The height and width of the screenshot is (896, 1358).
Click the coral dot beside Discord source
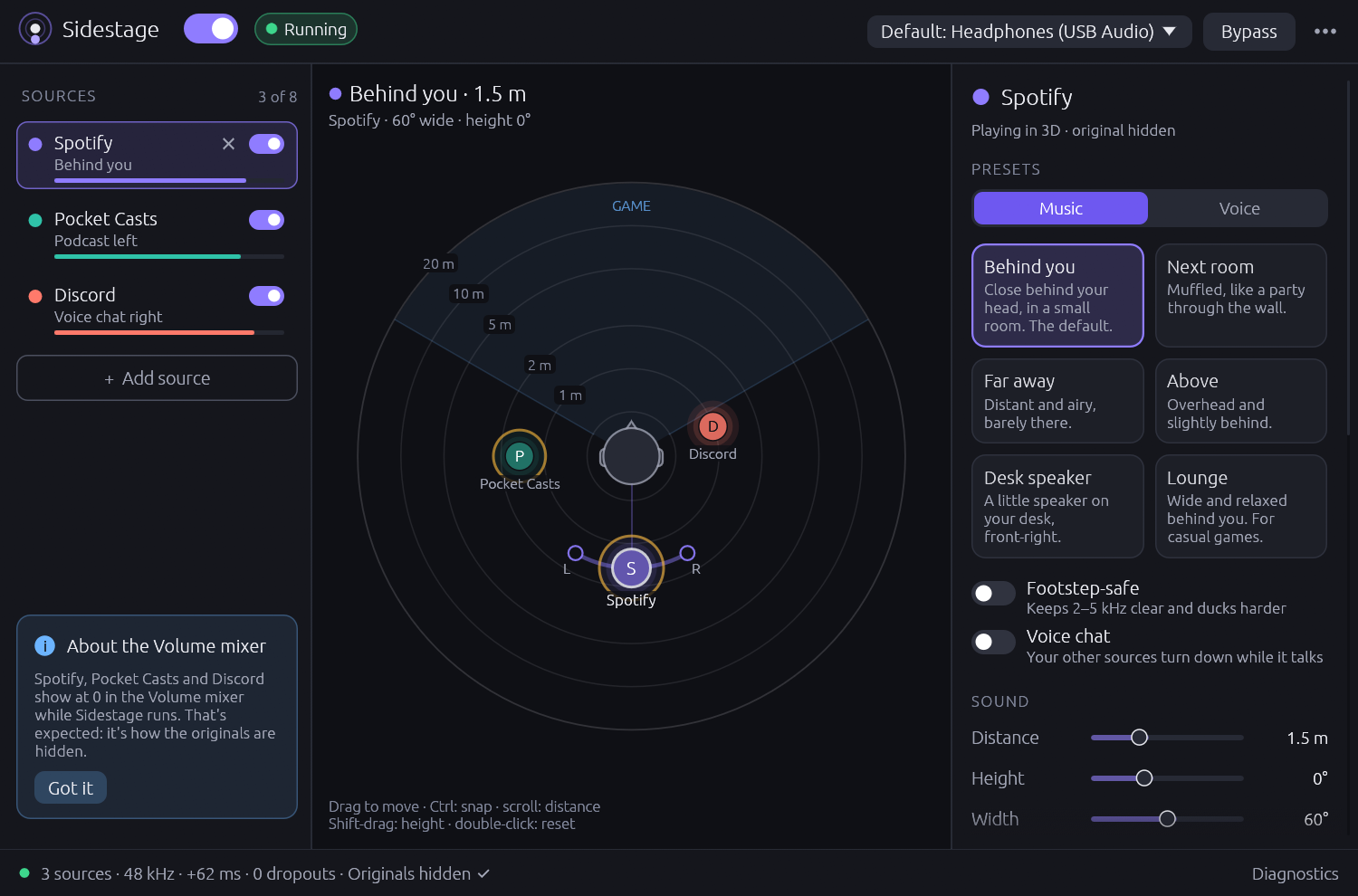point(35,296)
